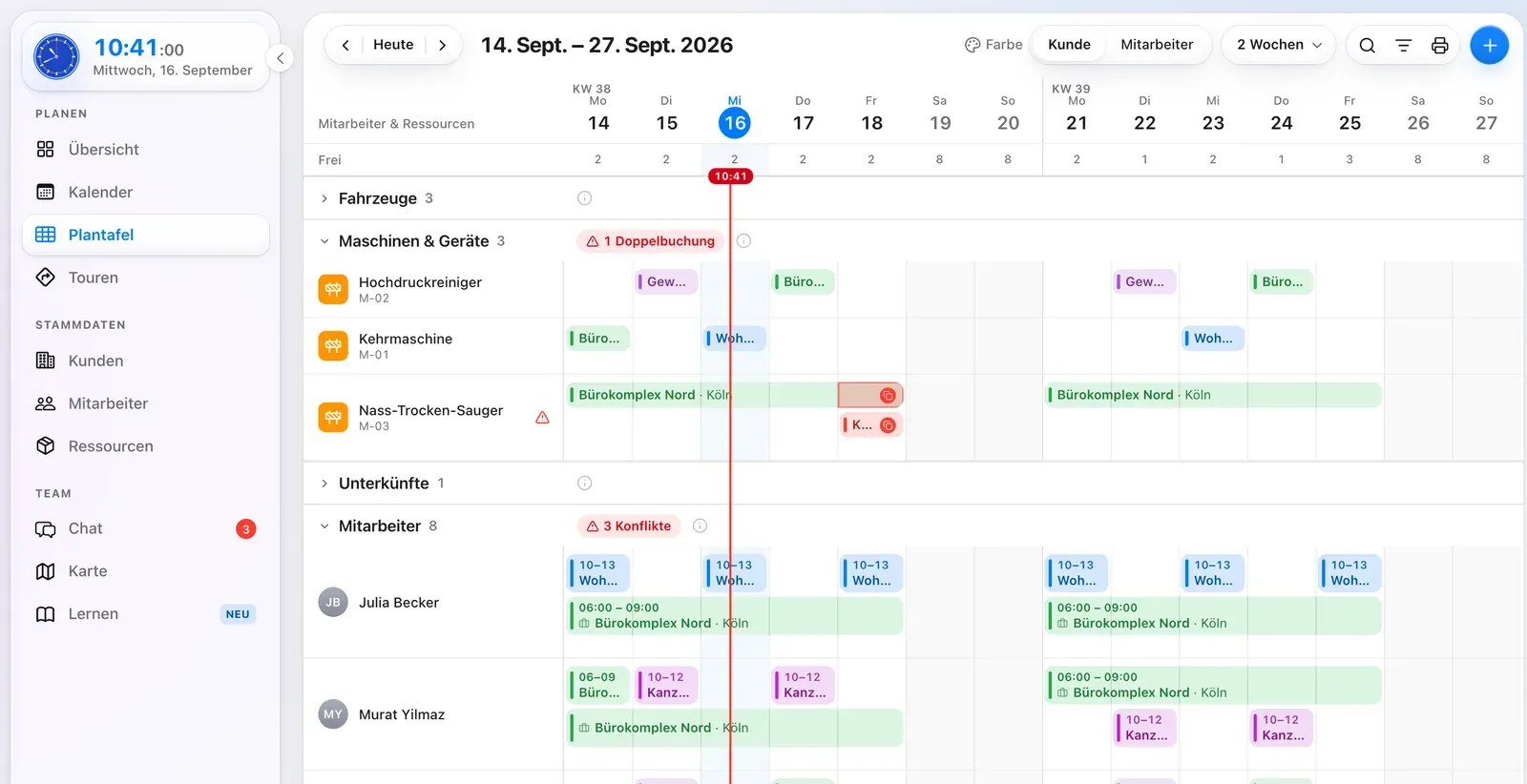
Task: Open Murat Yilmaz's '06–09 Büro...' booking
Action: pos(598,685)
